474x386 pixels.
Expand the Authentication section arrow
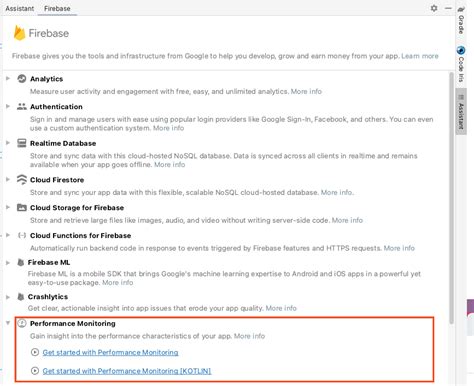8,106
